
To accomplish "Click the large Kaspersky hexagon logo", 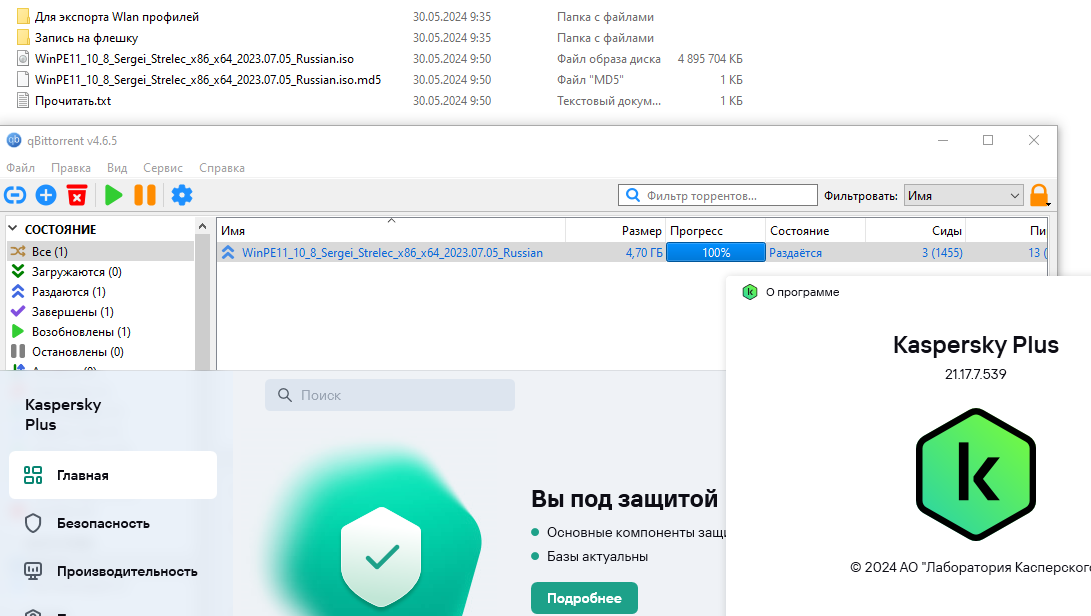I will (975, 474).
